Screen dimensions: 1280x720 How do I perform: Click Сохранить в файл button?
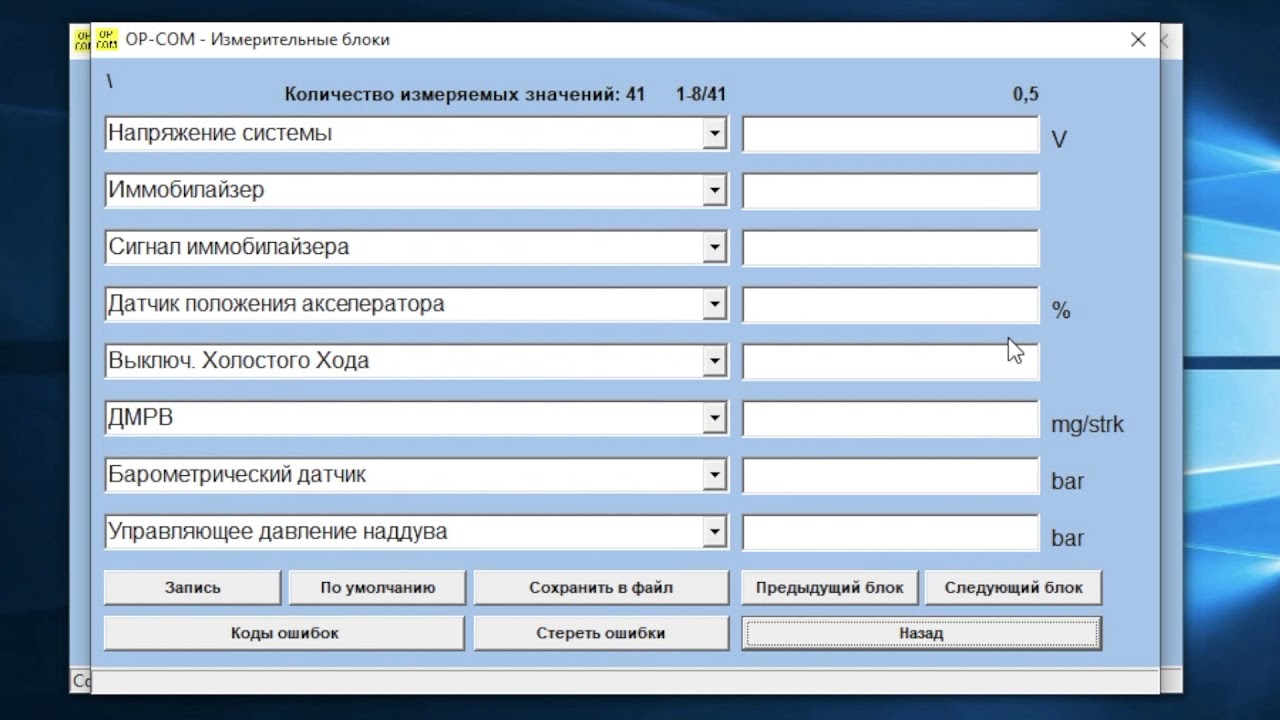click(x=601, y=588)
